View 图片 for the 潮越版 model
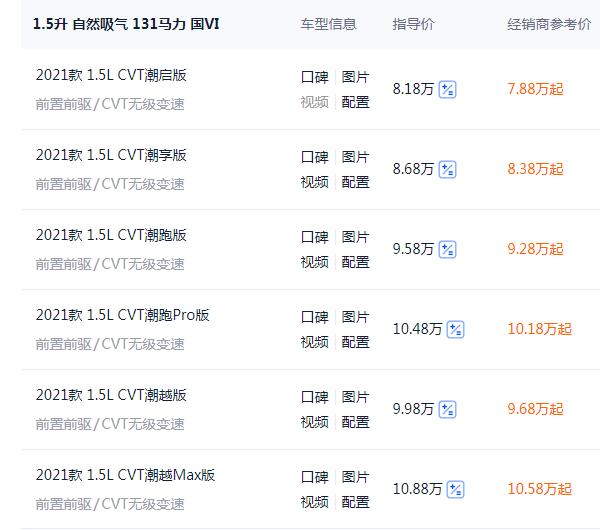This screenshot has width=600, height=530. (355, 397)
